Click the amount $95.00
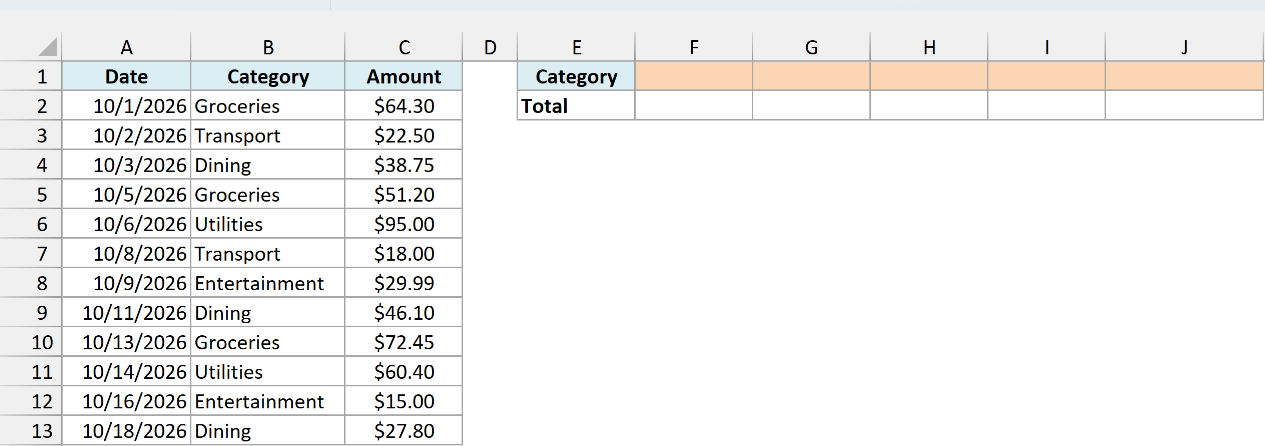Viewport: 1265px width, 446px height. pyautogui.click(x=404, y=224)
